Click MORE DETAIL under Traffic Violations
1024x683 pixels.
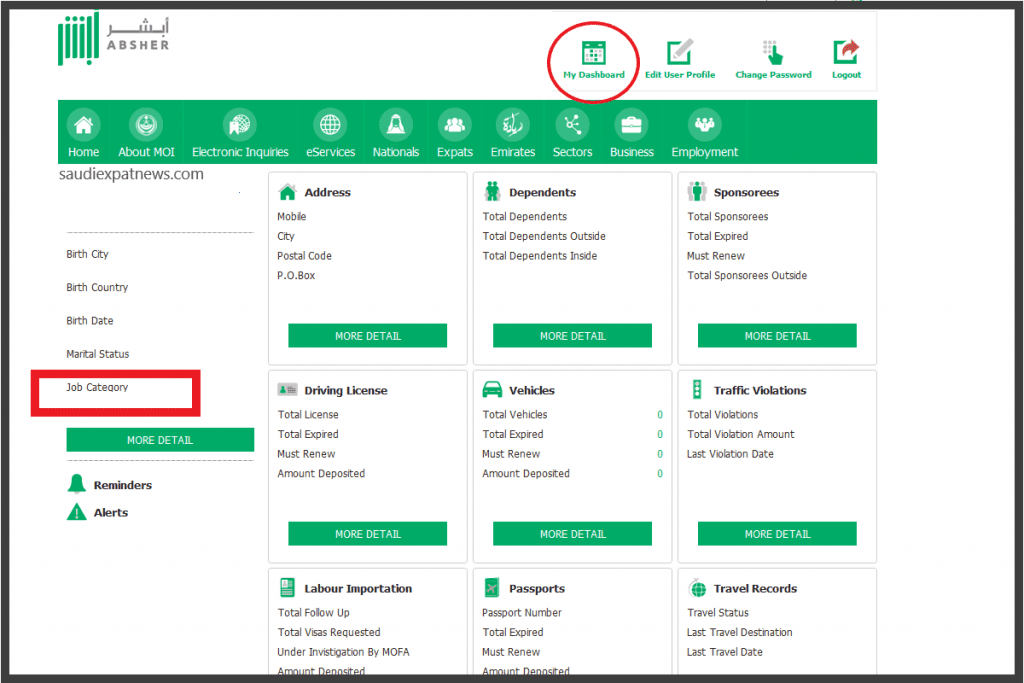click(777, 533)
